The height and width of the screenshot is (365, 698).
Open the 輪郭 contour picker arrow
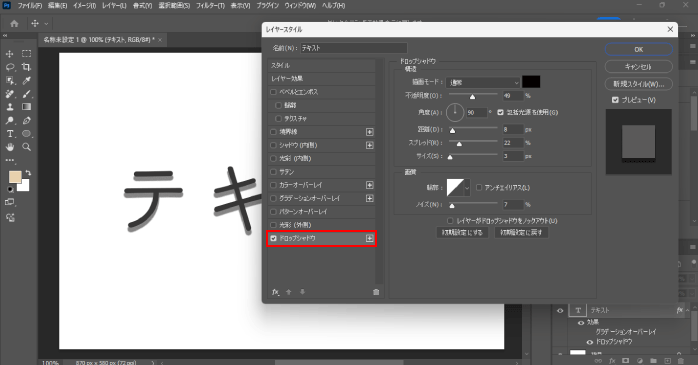point(467,188)
